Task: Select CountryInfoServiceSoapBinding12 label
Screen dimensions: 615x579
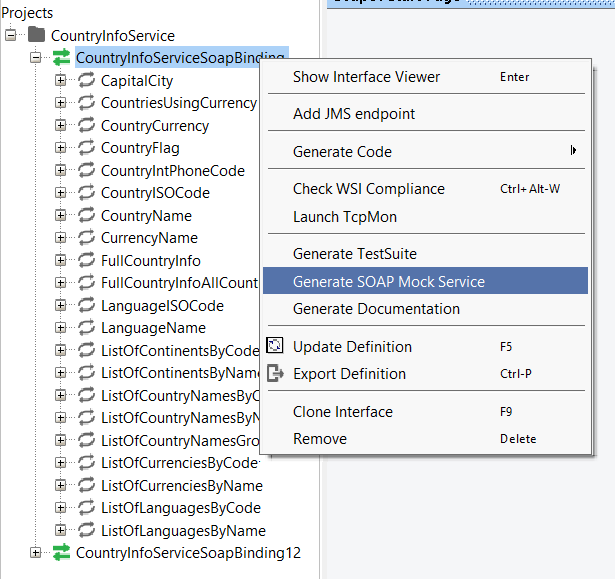Action: (188, 553)
